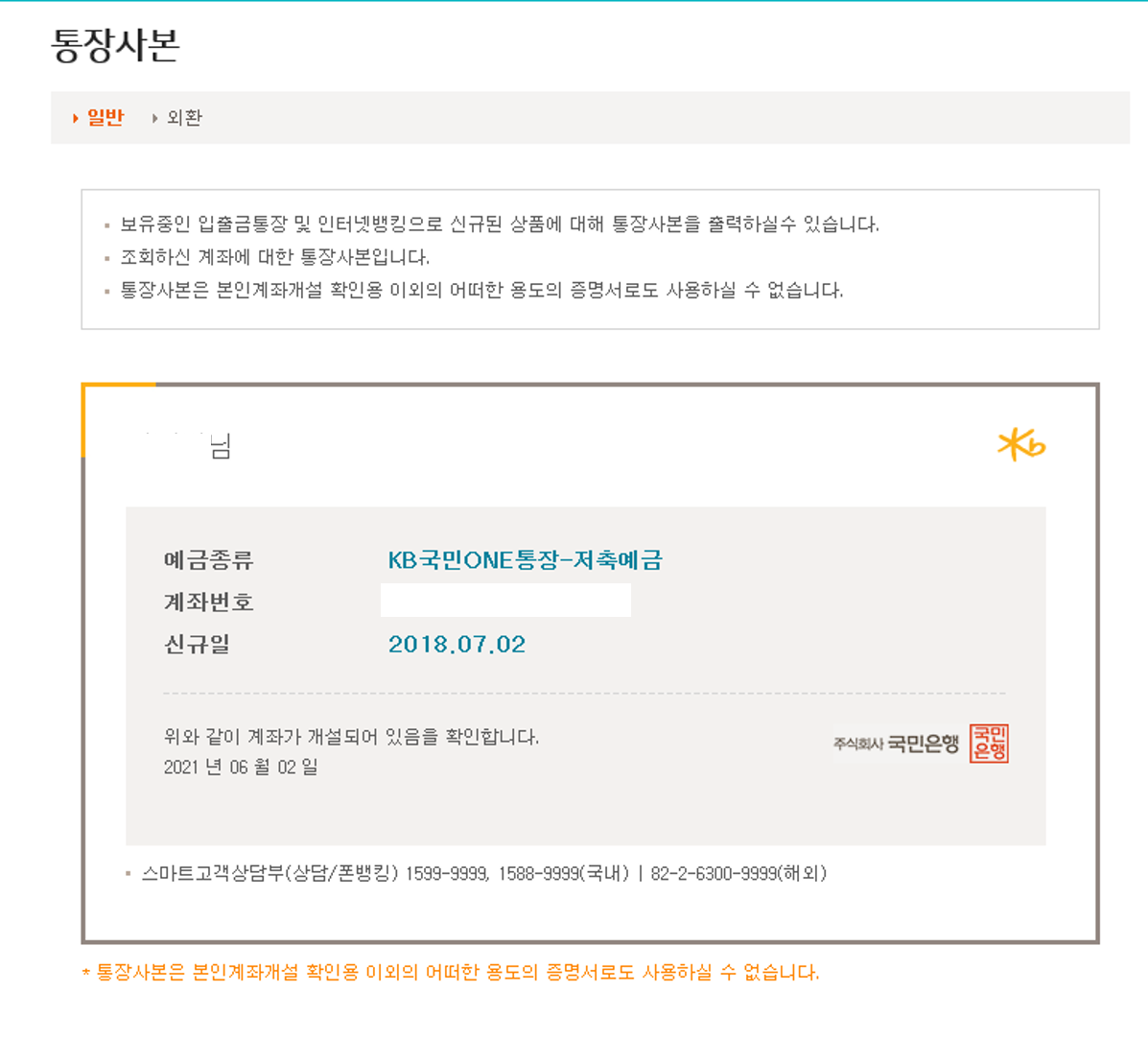The image size is (1148, 1039).
Task: Click the masked 계좌번호 field
Action: [505, 601]
